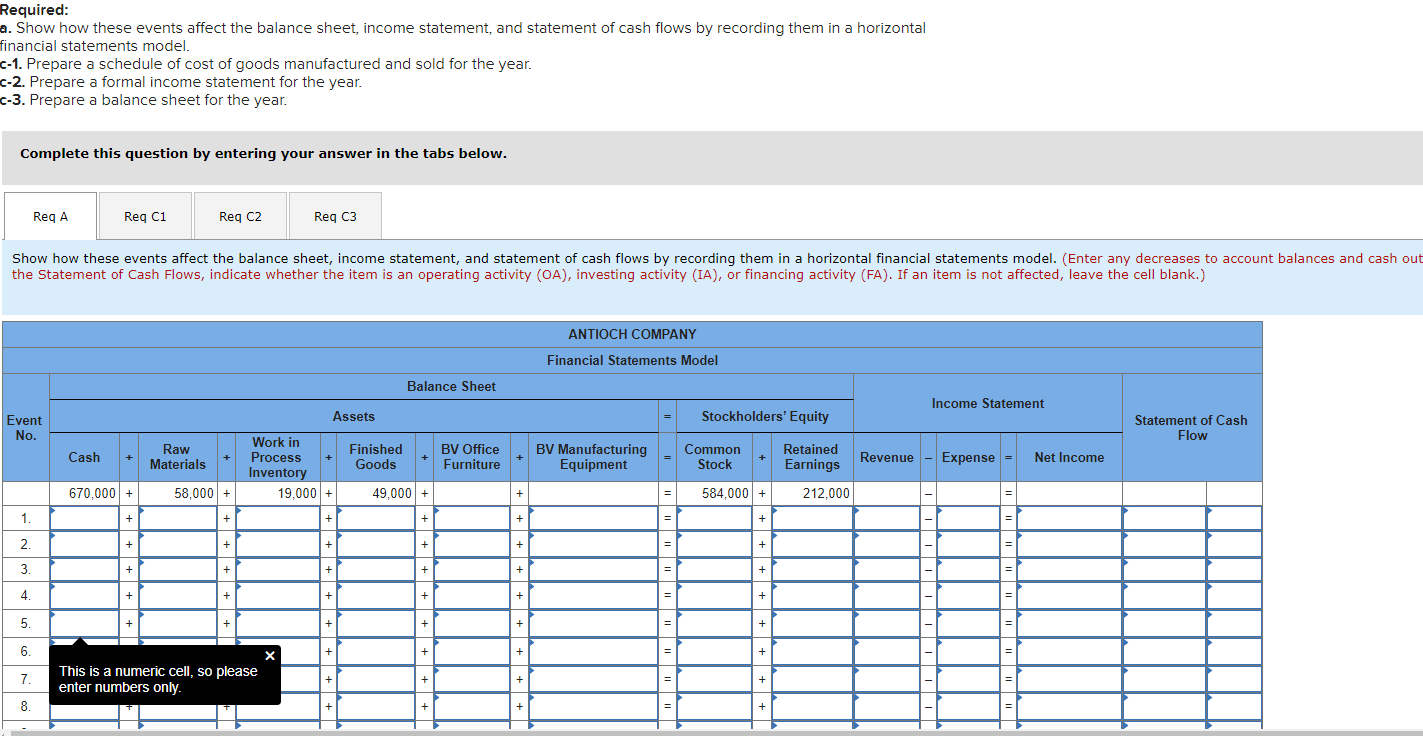
Task: Click the Common Stock cell for event 1
Action: [713, 518]
